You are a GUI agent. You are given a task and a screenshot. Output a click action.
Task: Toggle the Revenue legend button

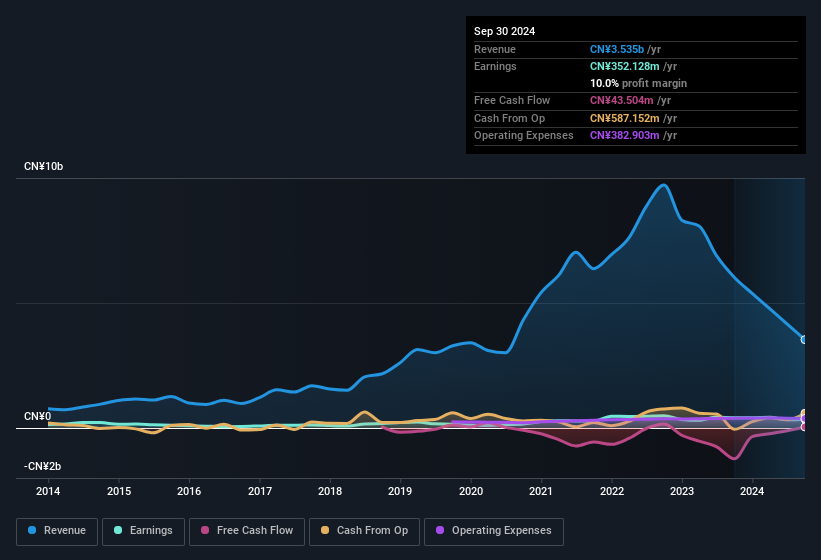point(57,531)
